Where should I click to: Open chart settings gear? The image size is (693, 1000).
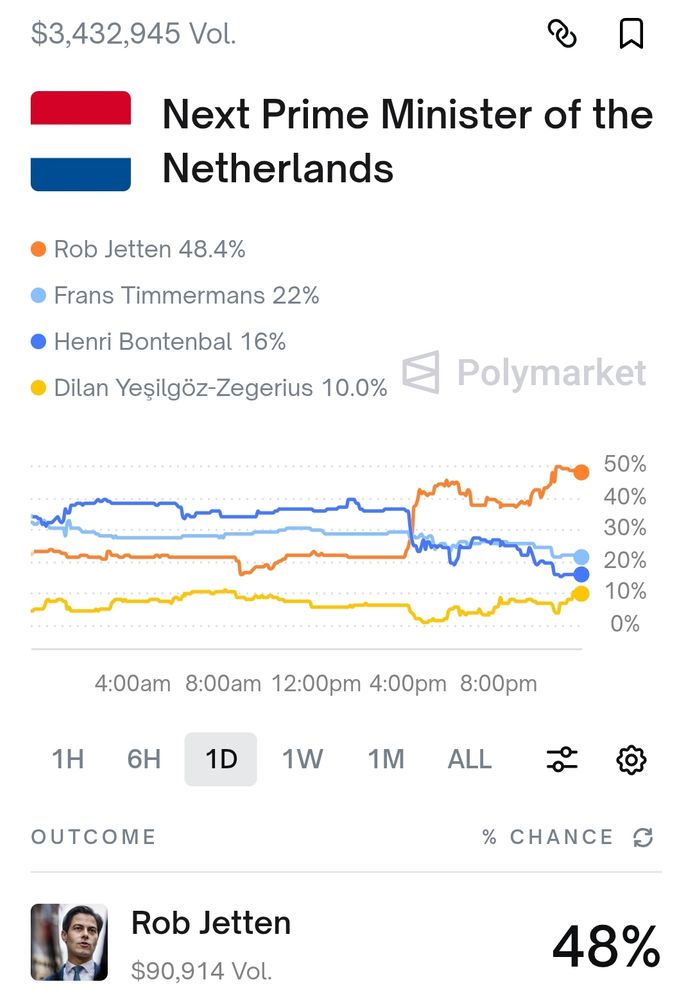coord(630,760)
